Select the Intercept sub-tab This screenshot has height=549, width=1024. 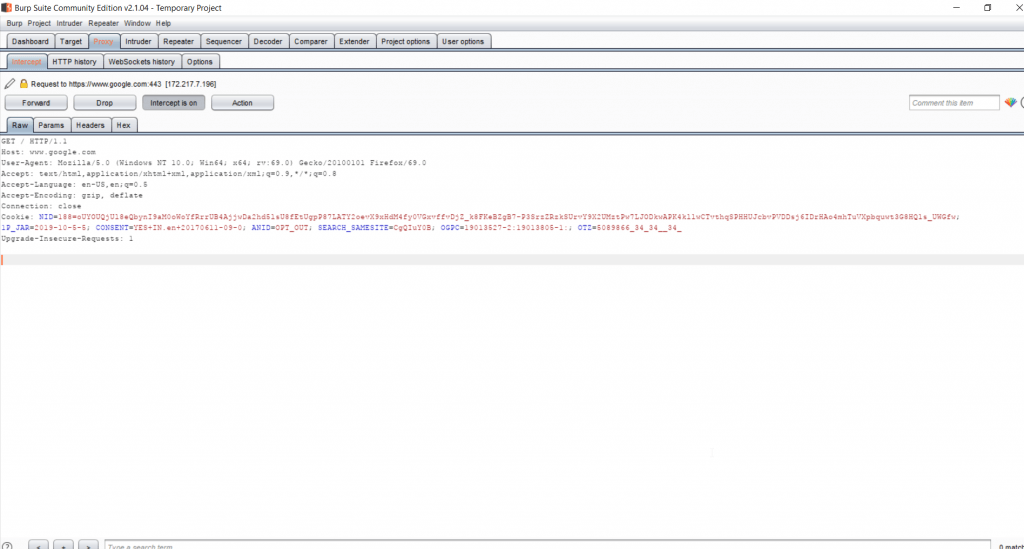point(27,61)
